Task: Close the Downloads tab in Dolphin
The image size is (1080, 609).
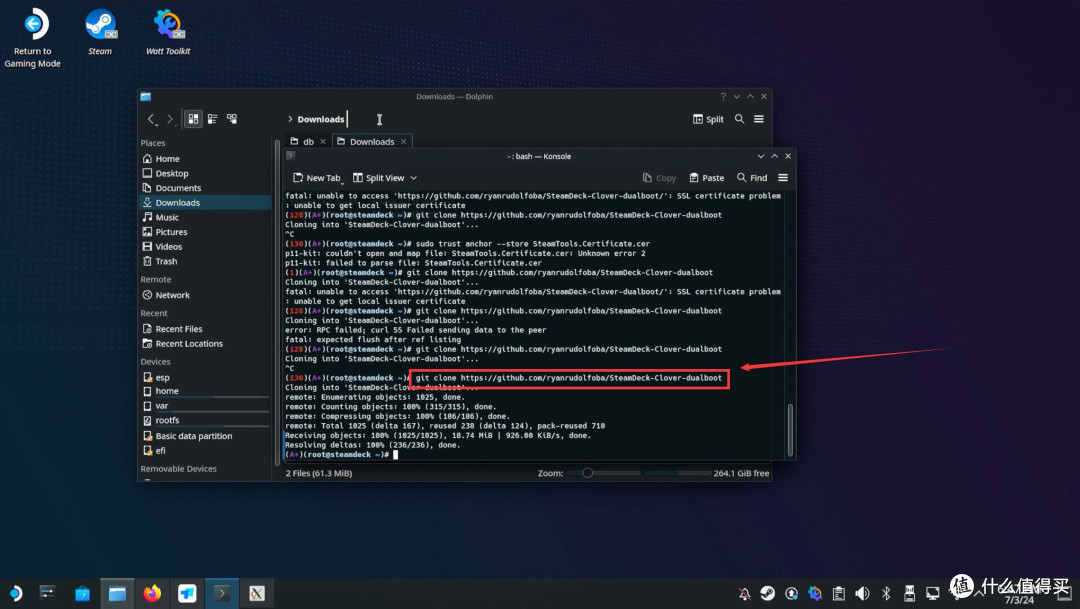Action: 404,141
